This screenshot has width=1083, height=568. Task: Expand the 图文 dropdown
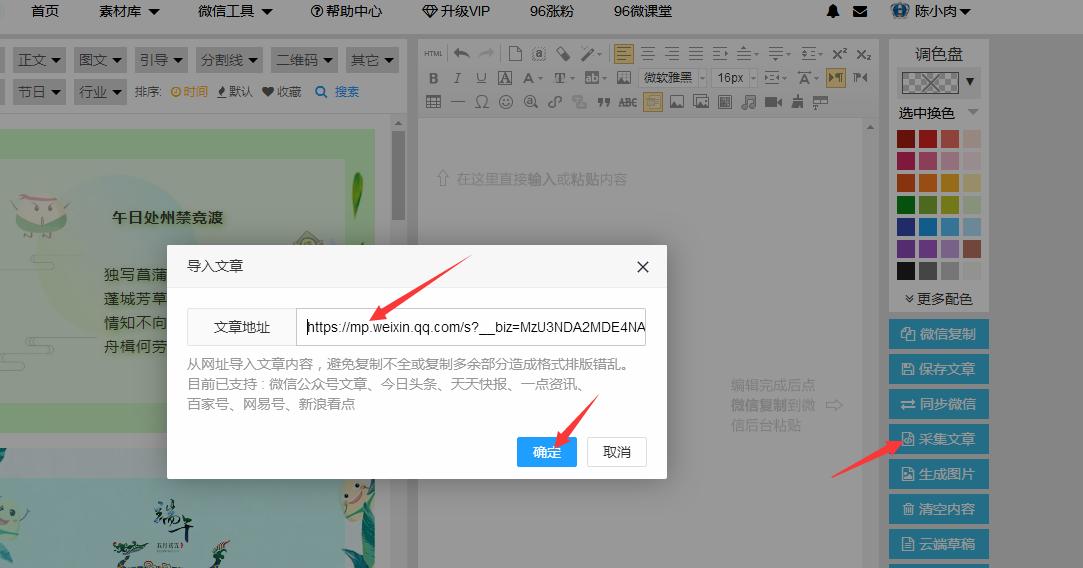[x=100, y=60]
